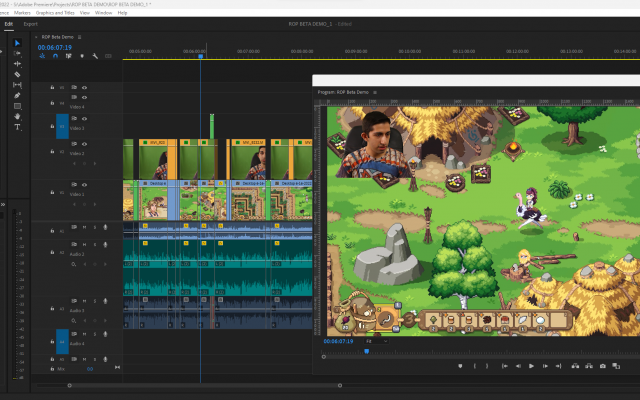Toggle Video 4 track output eye
Image resolution: width=640 pixels, height=400 pixels.
point(84,98)
